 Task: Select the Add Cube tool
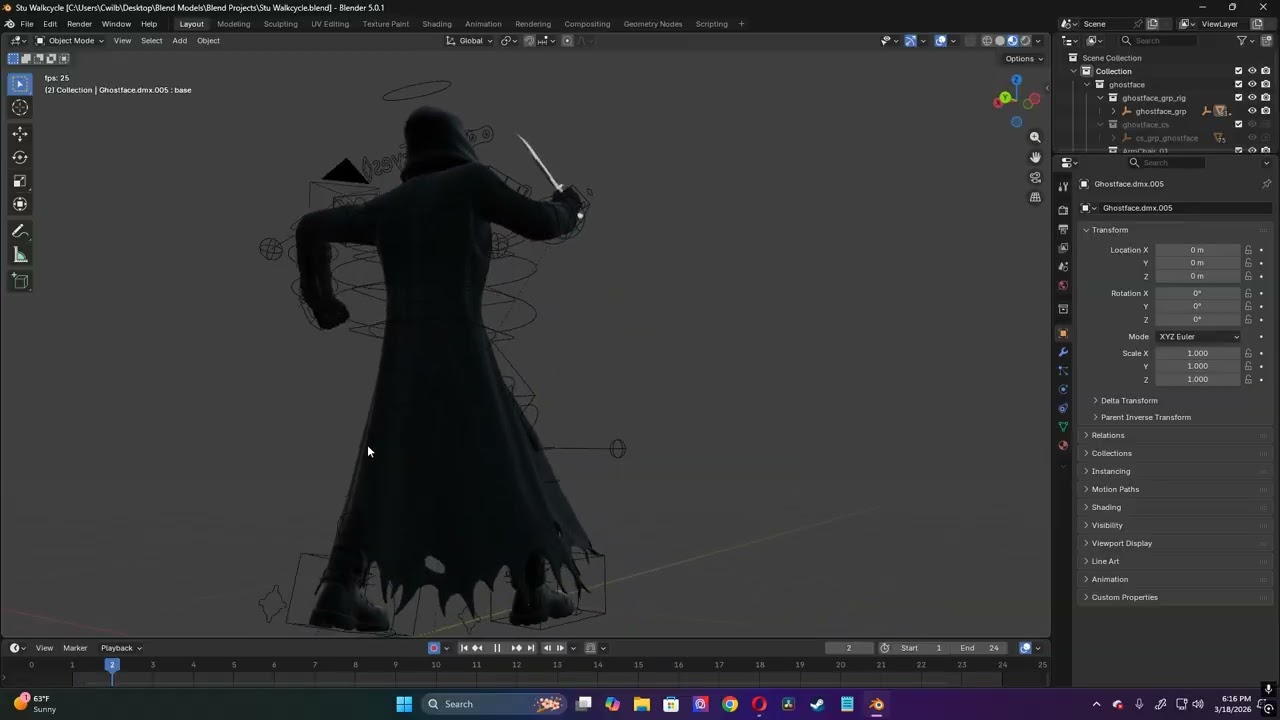(x=20, y=282)
